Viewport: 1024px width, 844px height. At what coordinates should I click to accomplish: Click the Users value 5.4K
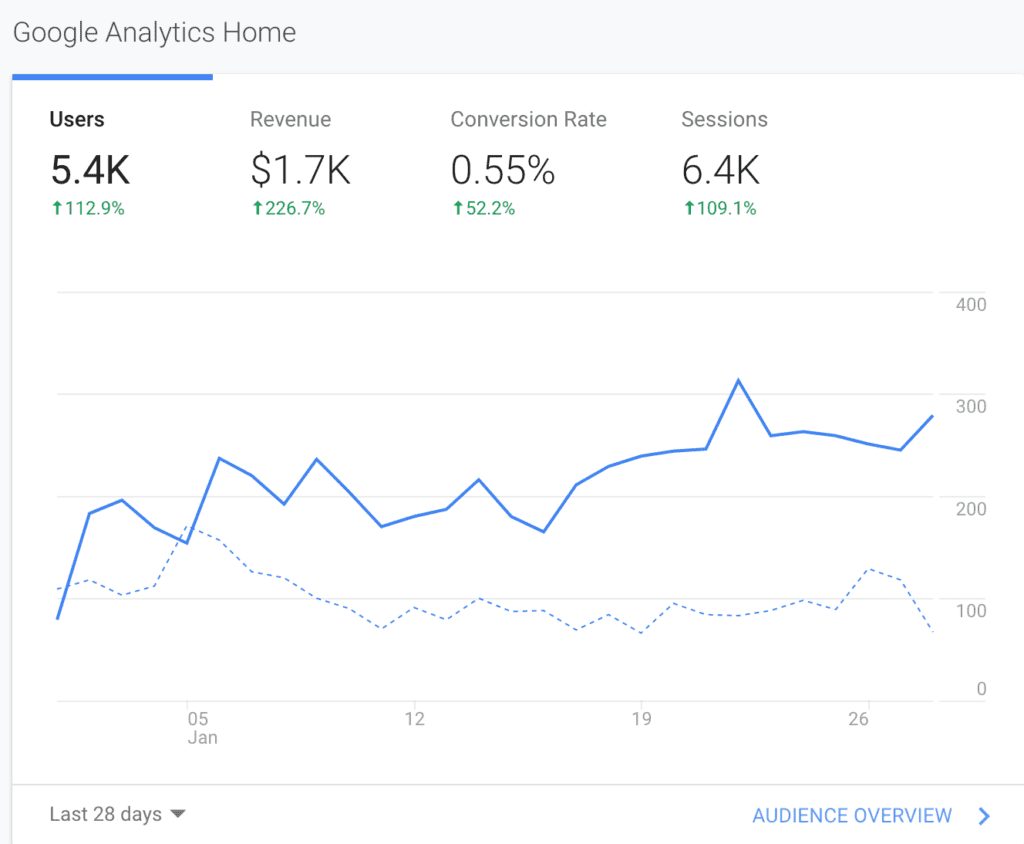(x=91, y=170)
